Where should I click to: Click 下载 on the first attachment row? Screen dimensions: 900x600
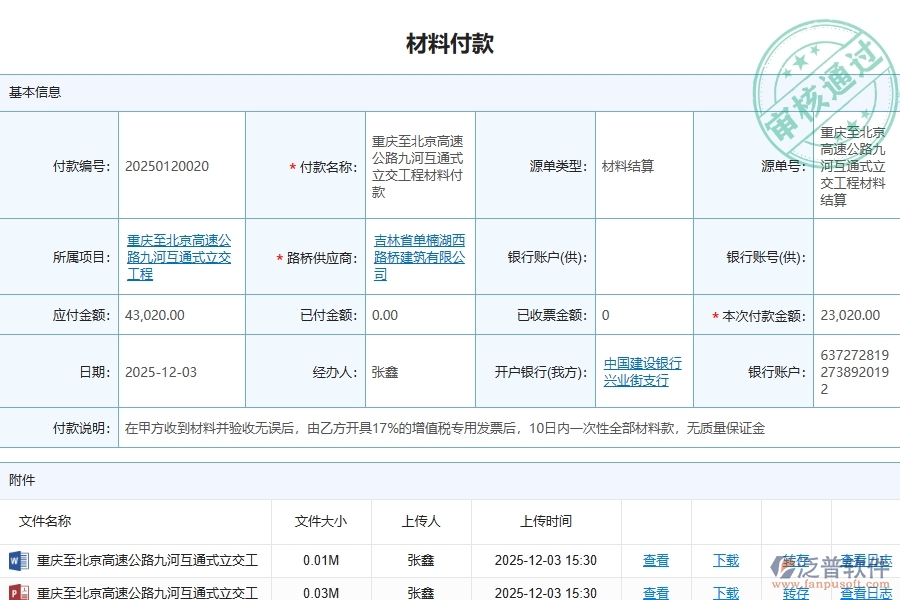pos(725,561)
